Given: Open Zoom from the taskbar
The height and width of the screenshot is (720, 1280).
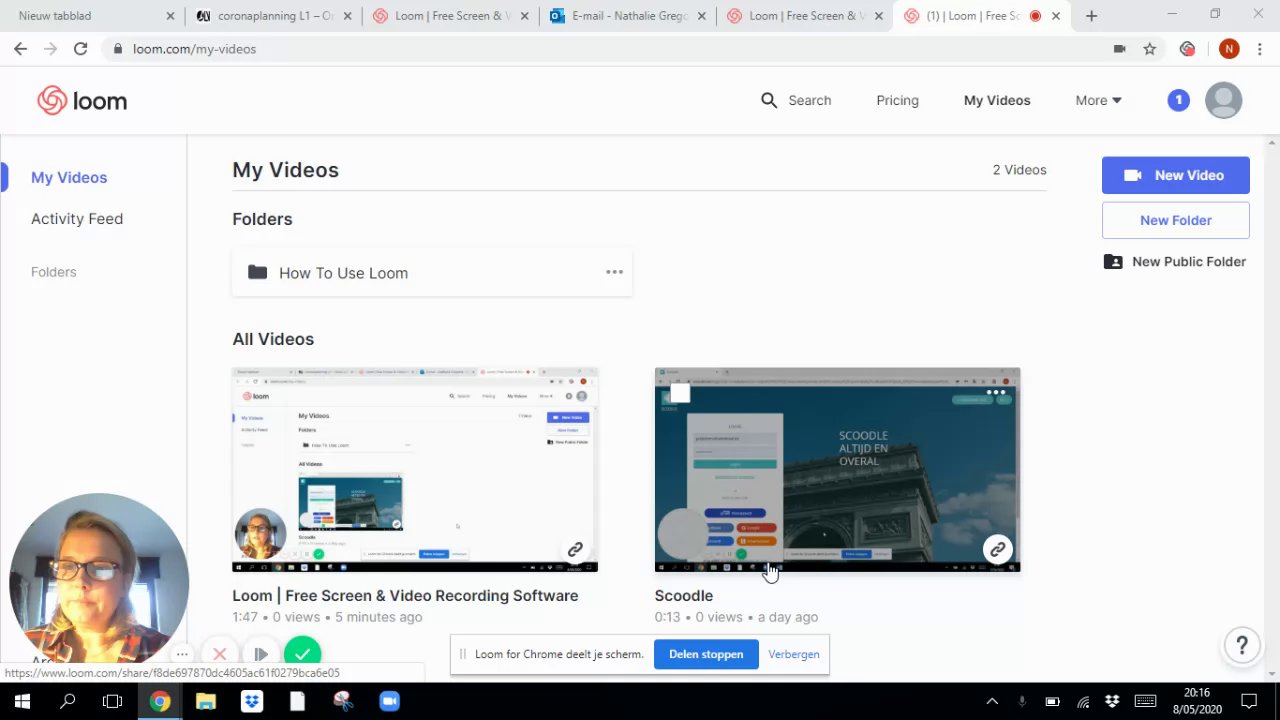Looking at the screenshot, I should coord(389,701).
